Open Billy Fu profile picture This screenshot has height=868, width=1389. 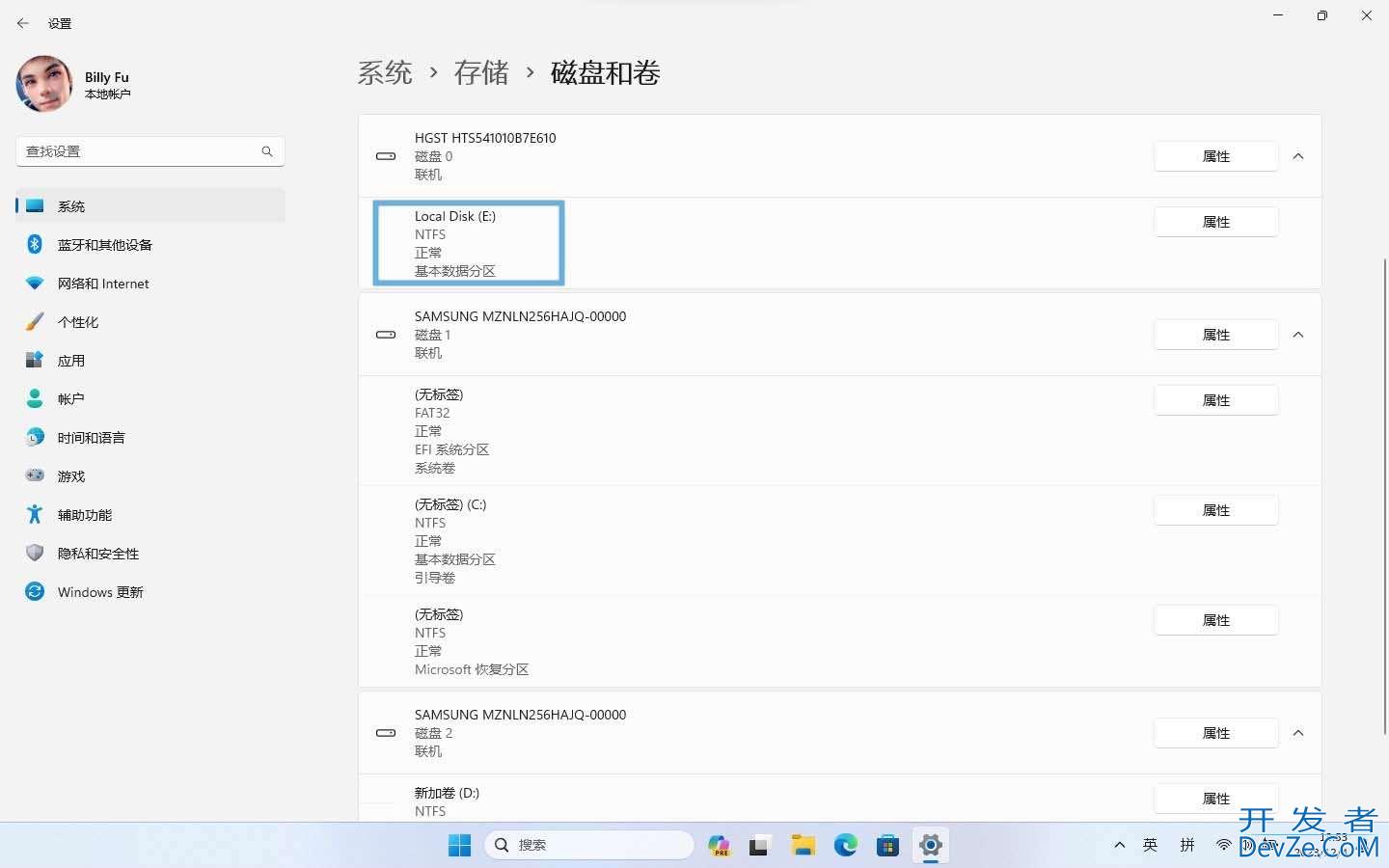(44, 84)
